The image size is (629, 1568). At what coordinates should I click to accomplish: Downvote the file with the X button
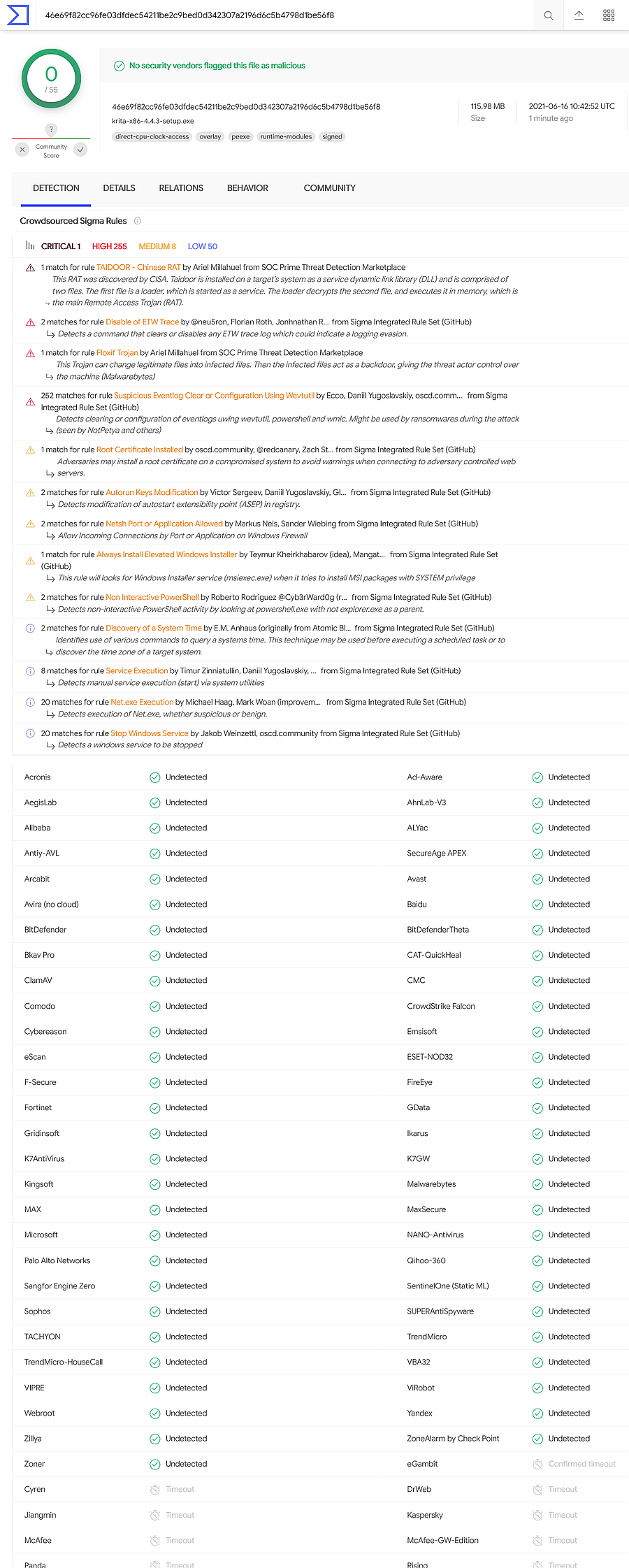(22, 150)
